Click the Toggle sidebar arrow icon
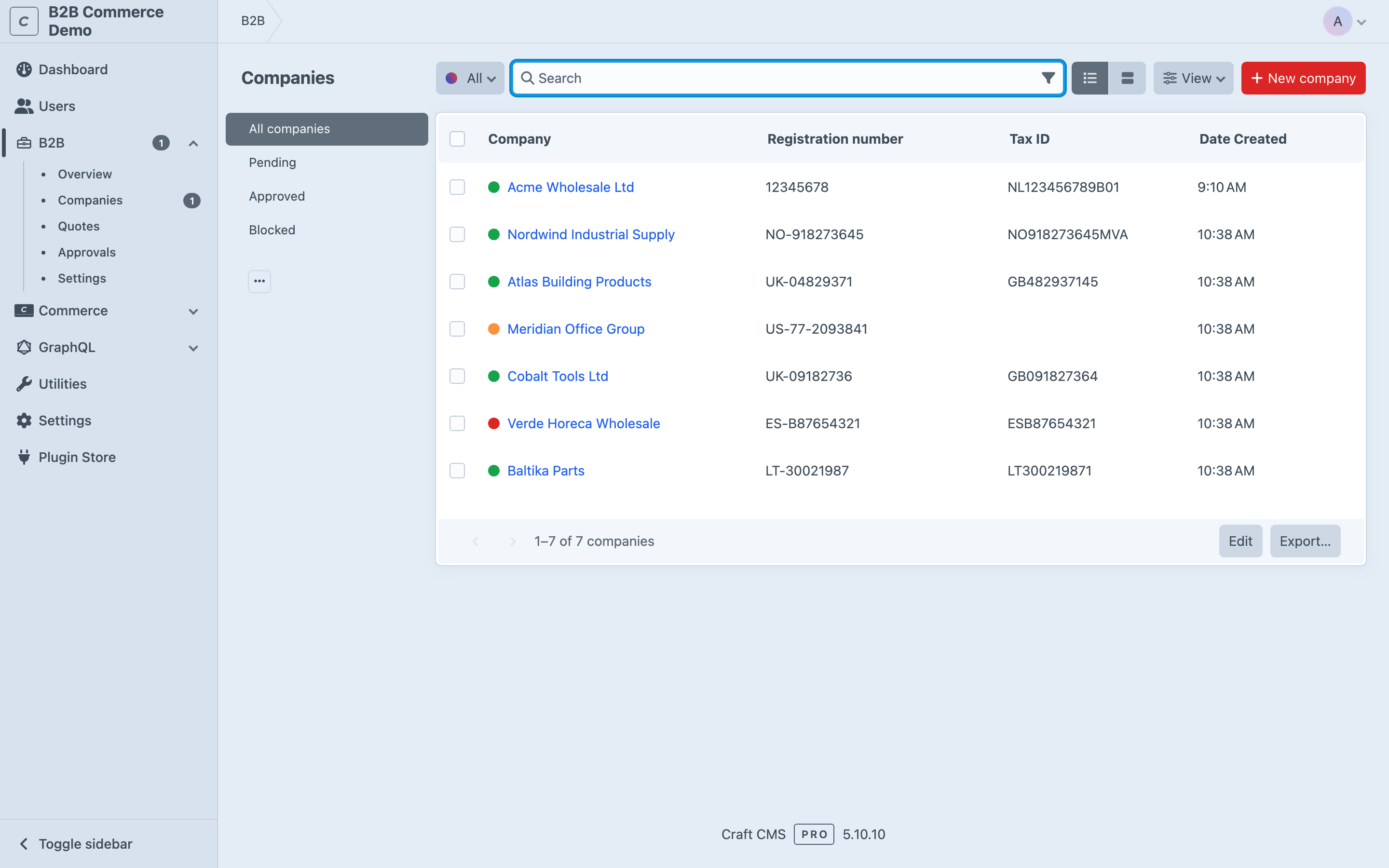Image resolution: width=1389 pixels, height=868 pixels. (x=24, y=844)
